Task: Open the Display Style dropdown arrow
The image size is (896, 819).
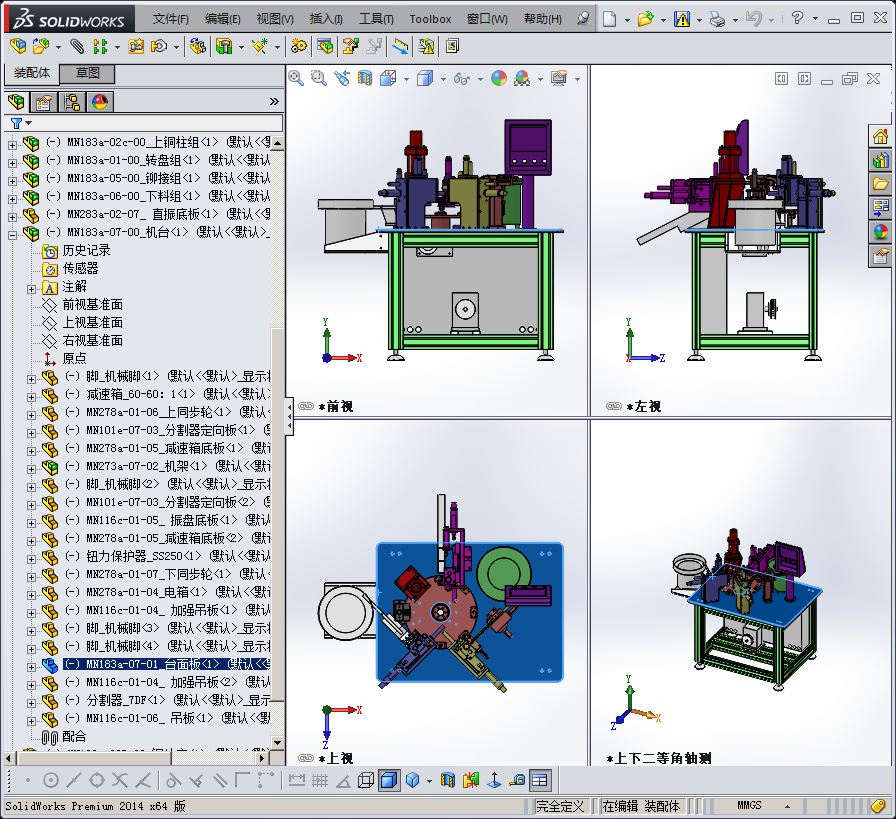Action: click(x=443, y=79)
